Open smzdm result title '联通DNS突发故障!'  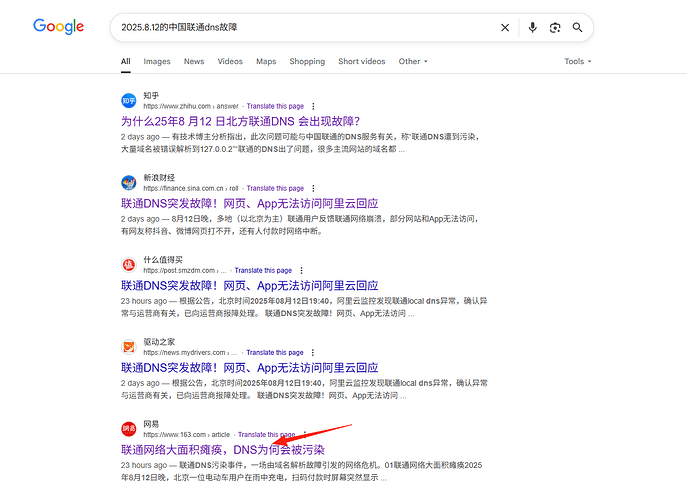coord(249,285)
